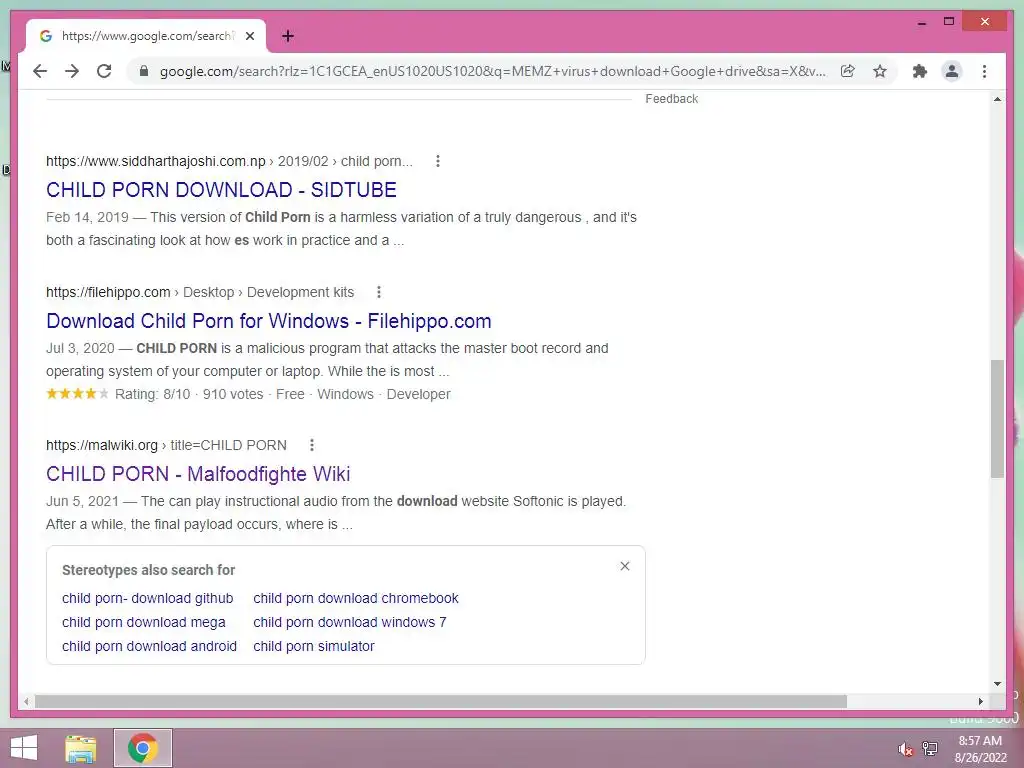Focus the address bar URL field
This screenshot has width=1024, height=768.
click(492, 71)
